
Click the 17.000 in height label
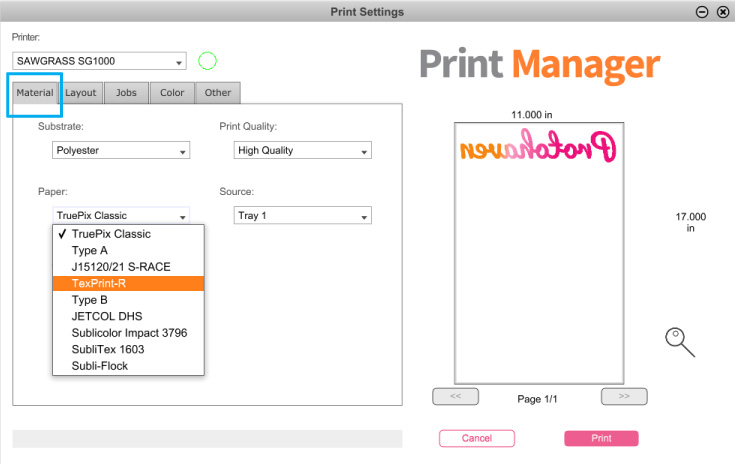(x=690, y=223)
